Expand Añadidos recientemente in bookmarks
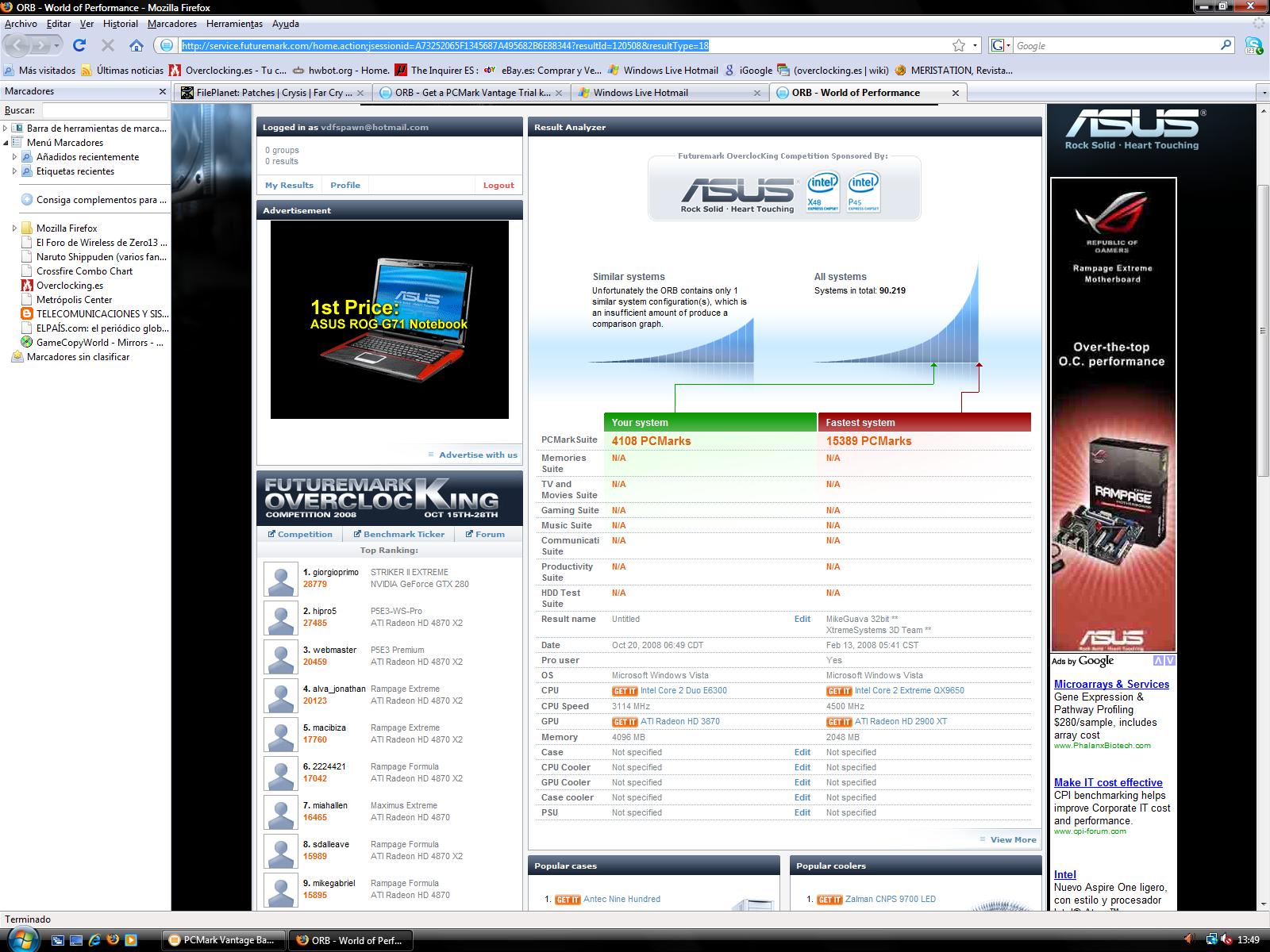The height and width of the screenshot is (952, 1270). pyautogui.click(x=14, y=157)
